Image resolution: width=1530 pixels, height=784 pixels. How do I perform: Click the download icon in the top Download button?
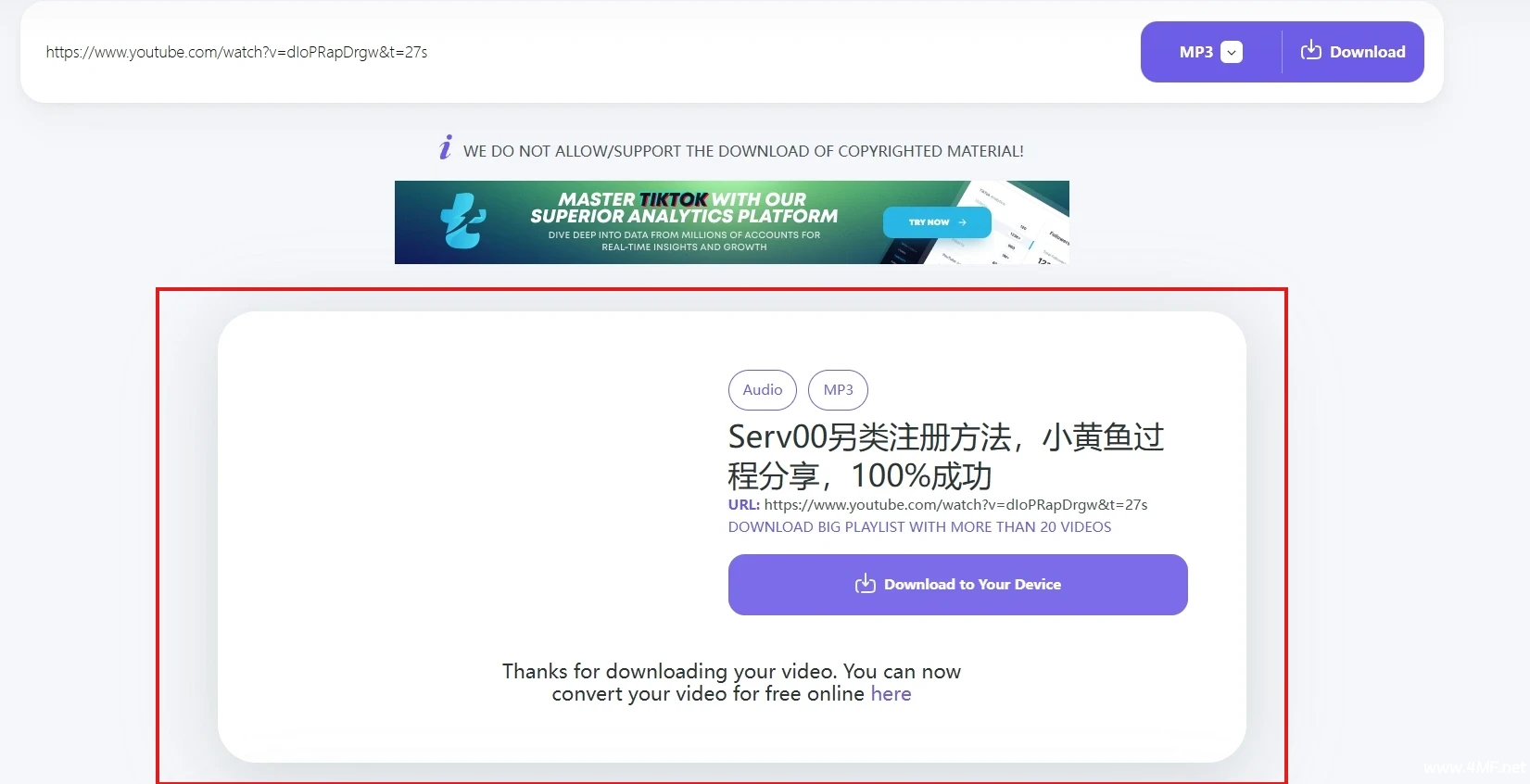click(x=1310, y=51)
